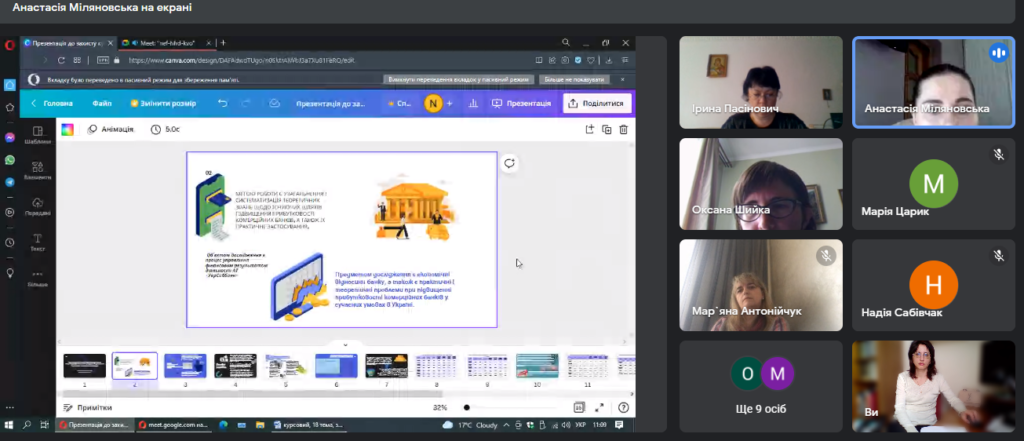1024x441 pixels.
Task: Open the Opera menu logo button
Action: click(x=9, y=45)
